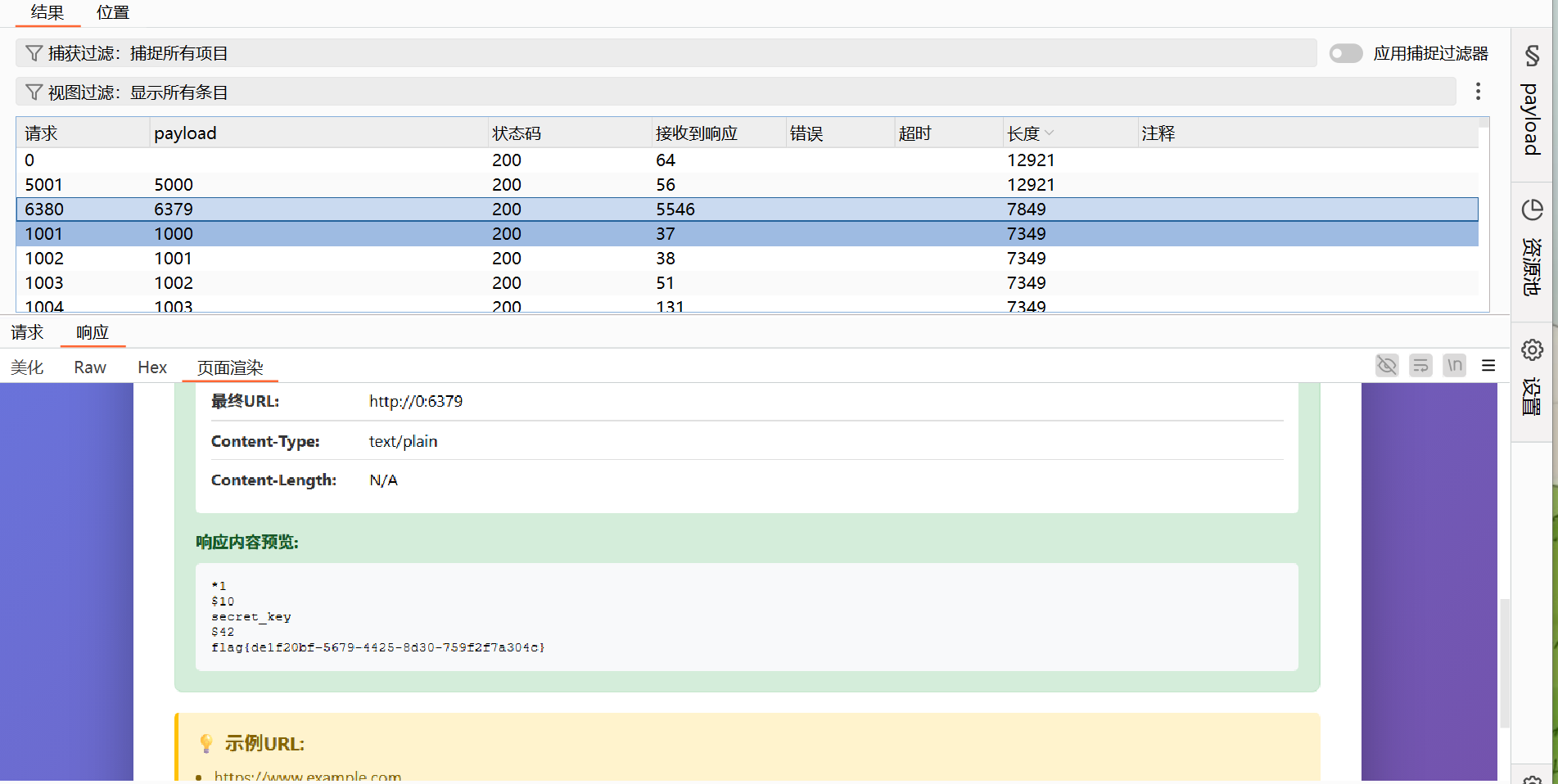Select the Hex response view
The height and width of the screenshot is (784, 1558).
(x=152, y=367)
